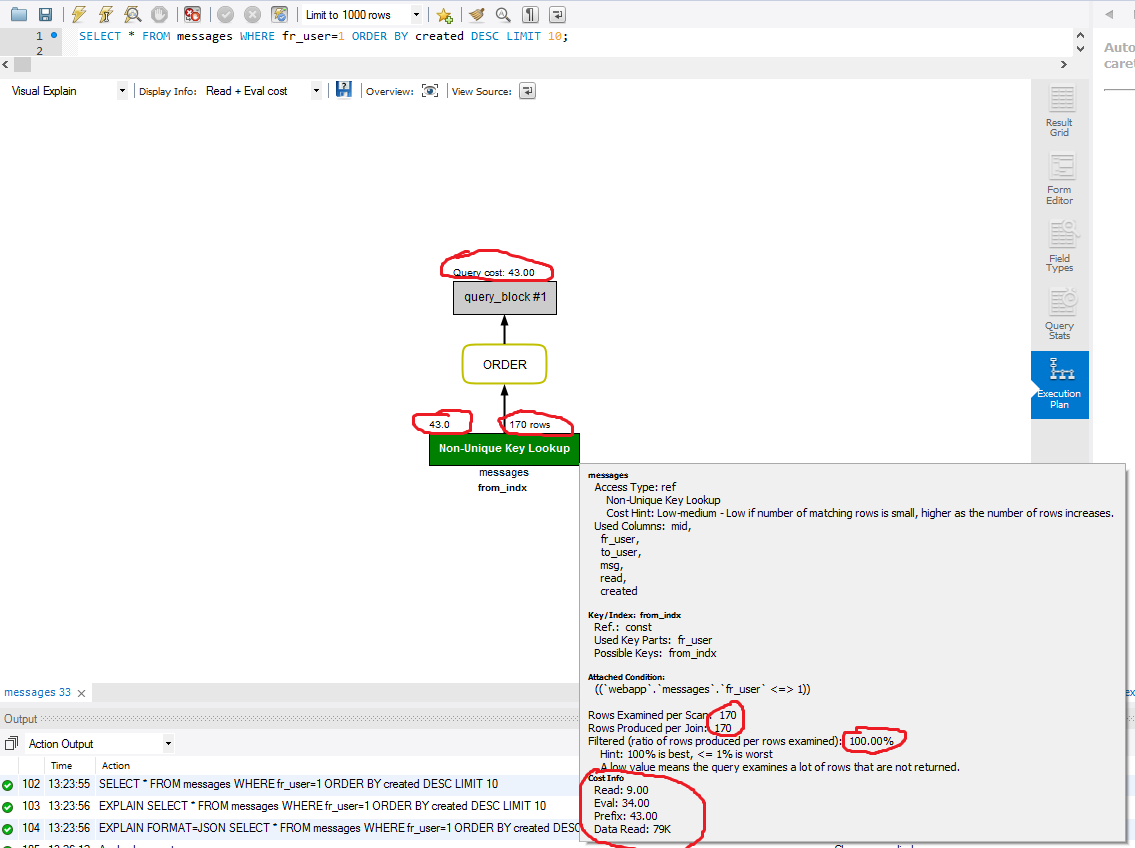Execute statement under cursor lightning icon

coord(106,14)
